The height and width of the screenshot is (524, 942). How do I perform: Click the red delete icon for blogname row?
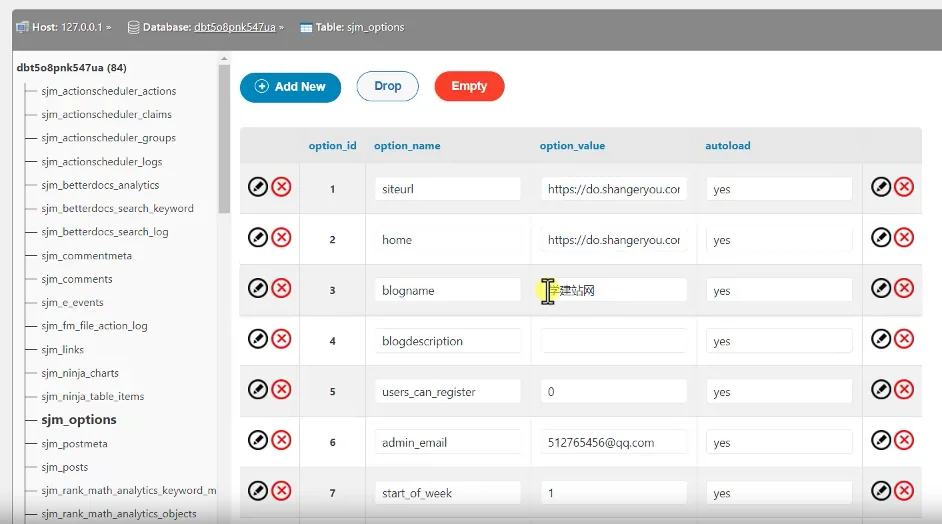click(281, 288)
